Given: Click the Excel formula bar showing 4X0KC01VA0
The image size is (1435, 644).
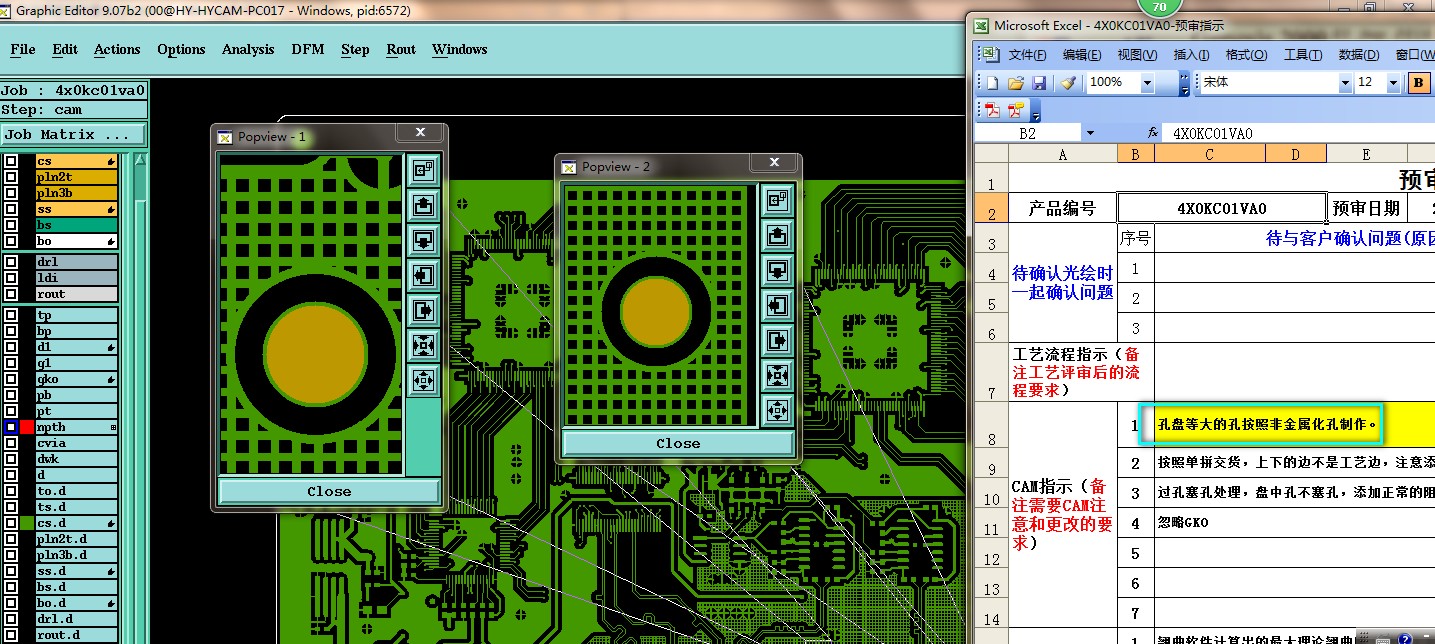Looking at the screenshot, I should coord(1300,133).
